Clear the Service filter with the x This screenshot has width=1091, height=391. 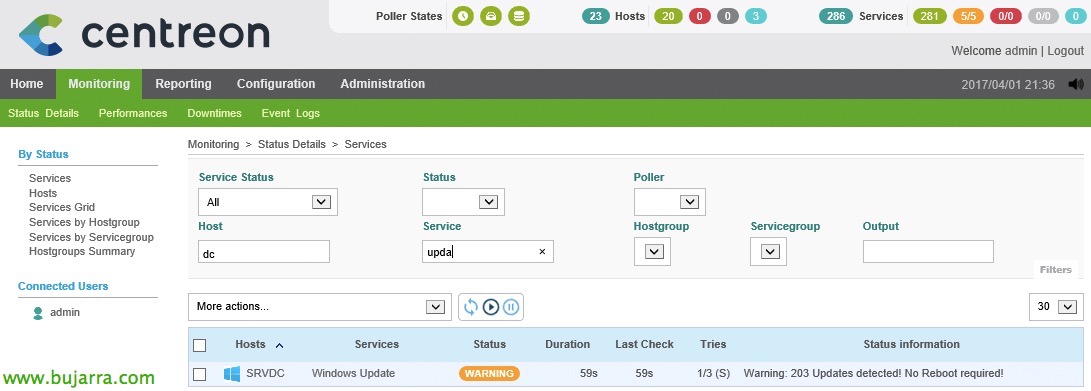coord(542,252)
